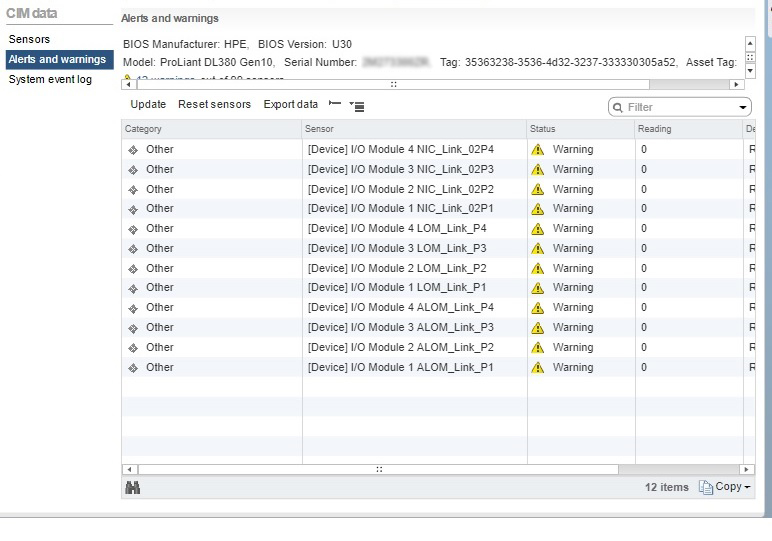Viewport: 772px width, 541px height.
Task: Open the Sensors section
Action: pyautogui.click(x=29, y=39)
